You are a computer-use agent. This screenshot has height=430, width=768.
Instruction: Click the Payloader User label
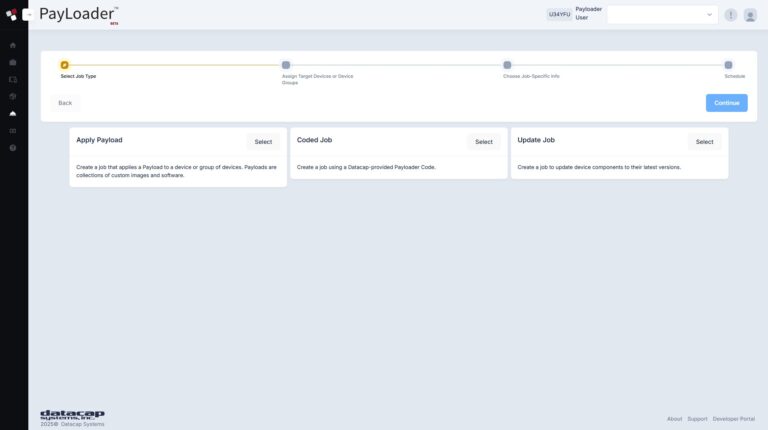(x=588, y=14)
